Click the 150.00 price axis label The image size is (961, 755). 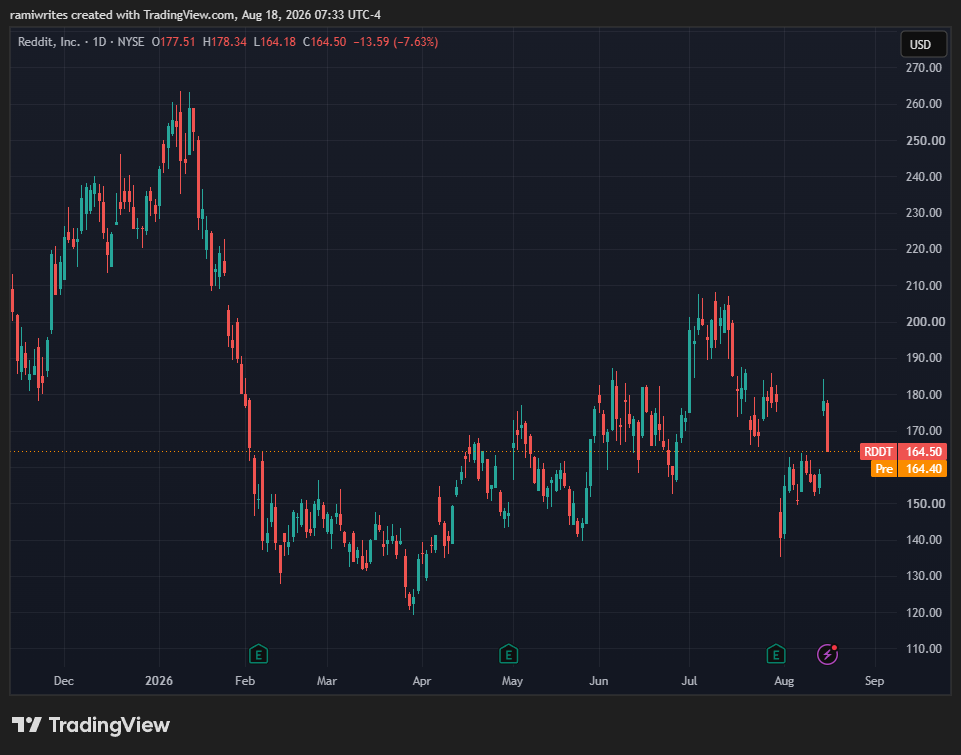[x=924, y=504]
